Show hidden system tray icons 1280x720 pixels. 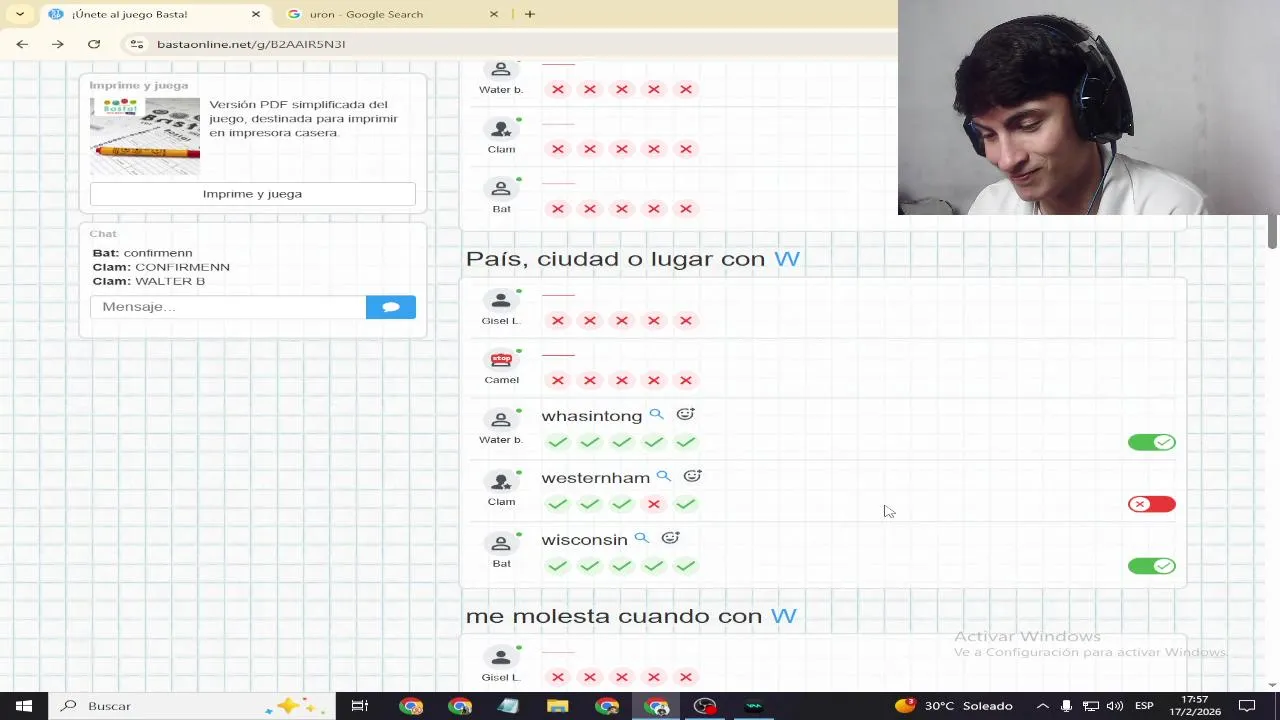pyautogui.click(x=1042, y=706)
